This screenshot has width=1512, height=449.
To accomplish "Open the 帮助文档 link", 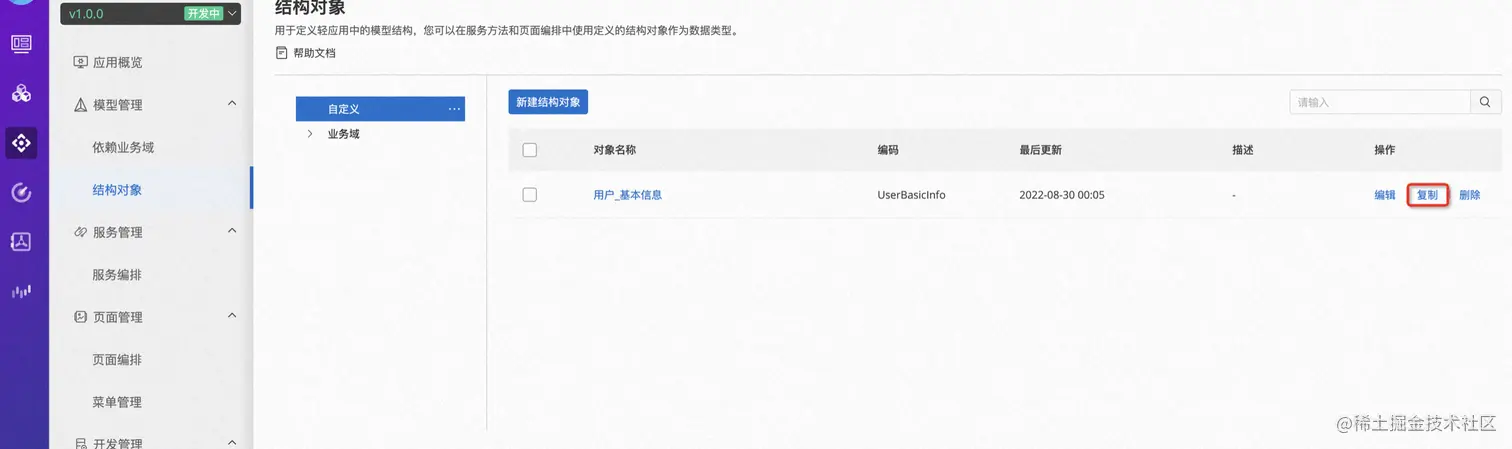I will [x=314, y=53].
